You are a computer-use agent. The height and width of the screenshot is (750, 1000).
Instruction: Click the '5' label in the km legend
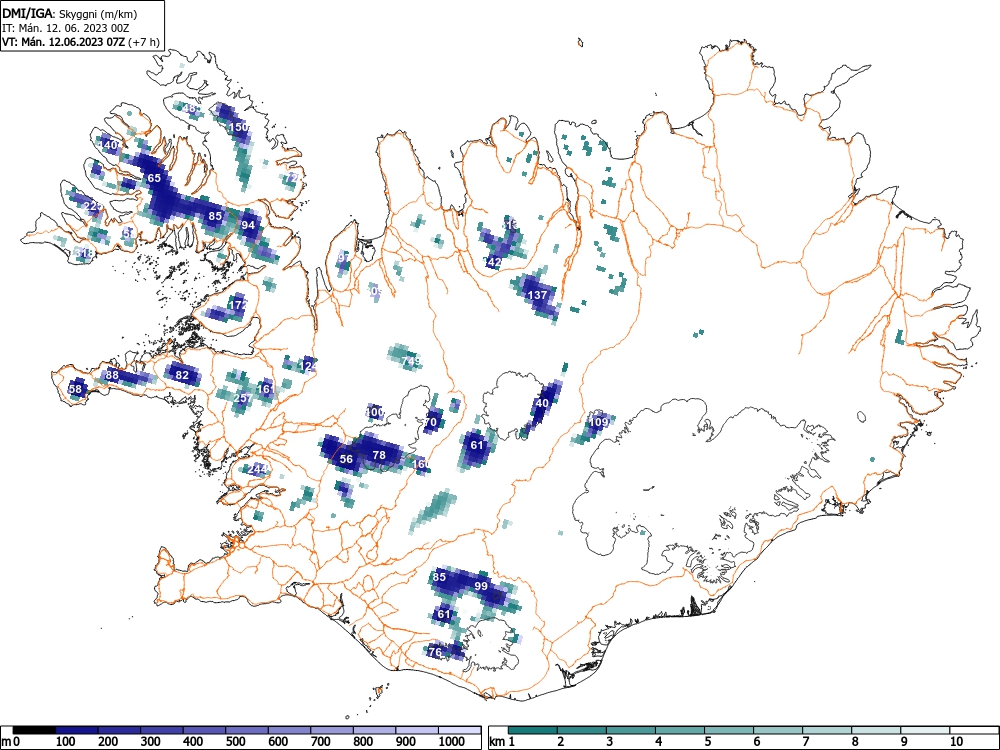tap(708, 741)
